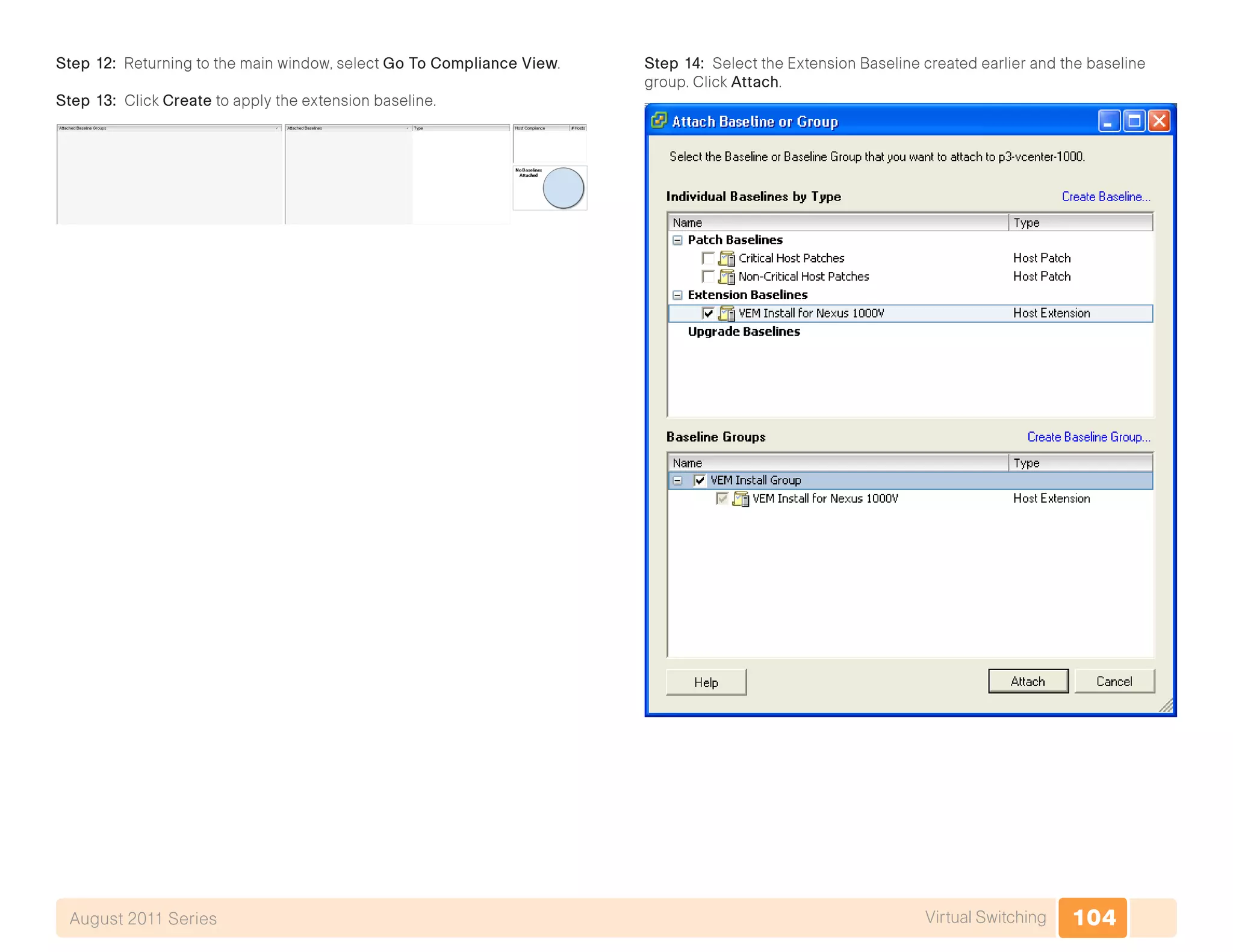
Task: Select the VEM Install Group row label
Action: coord(756,480)
